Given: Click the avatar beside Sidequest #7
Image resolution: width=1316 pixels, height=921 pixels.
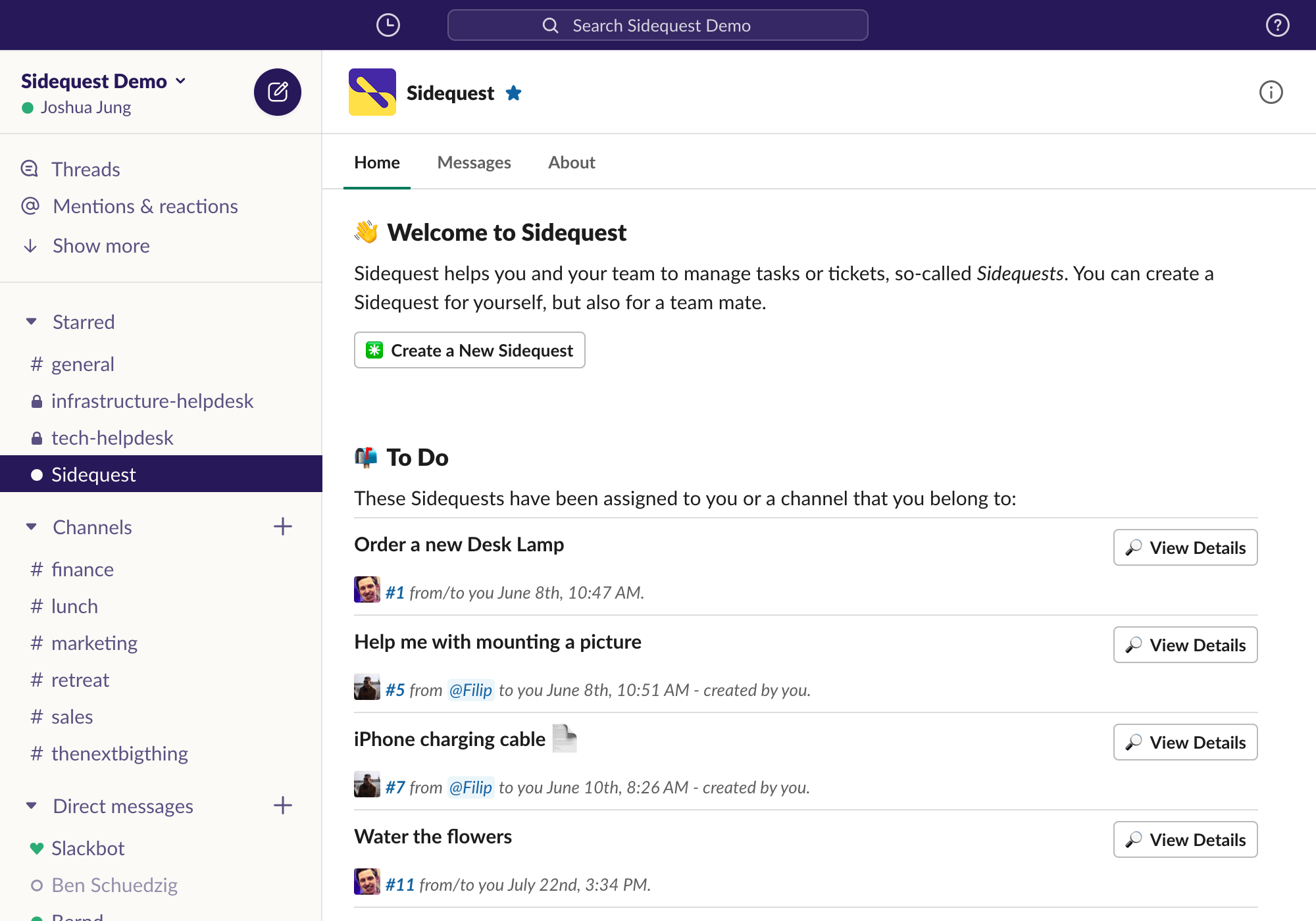Looking at the screenshot, I should tap(367, 784).
